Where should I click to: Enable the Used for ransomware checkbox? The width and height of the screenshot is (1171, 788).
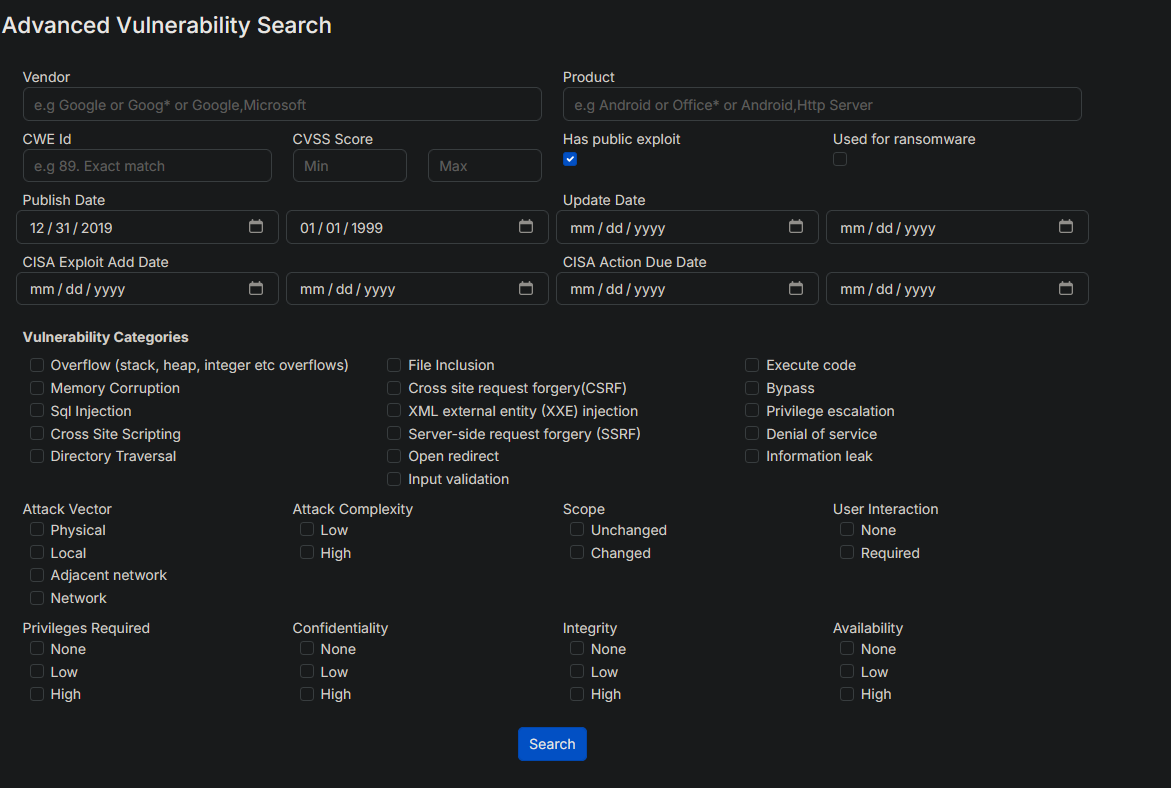[x=840, y=159]
